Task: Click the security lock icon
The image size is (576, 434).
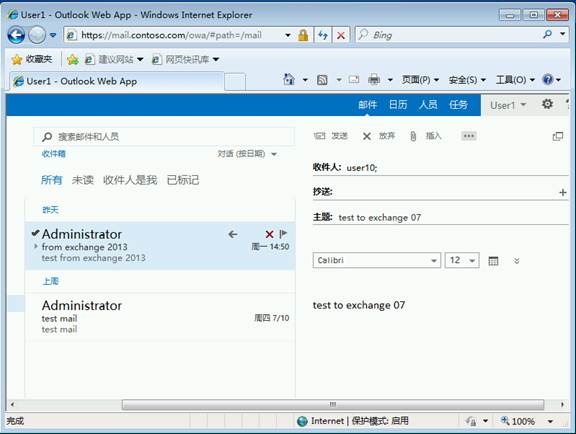Action: pyautogui.click(x=303, y=35)
